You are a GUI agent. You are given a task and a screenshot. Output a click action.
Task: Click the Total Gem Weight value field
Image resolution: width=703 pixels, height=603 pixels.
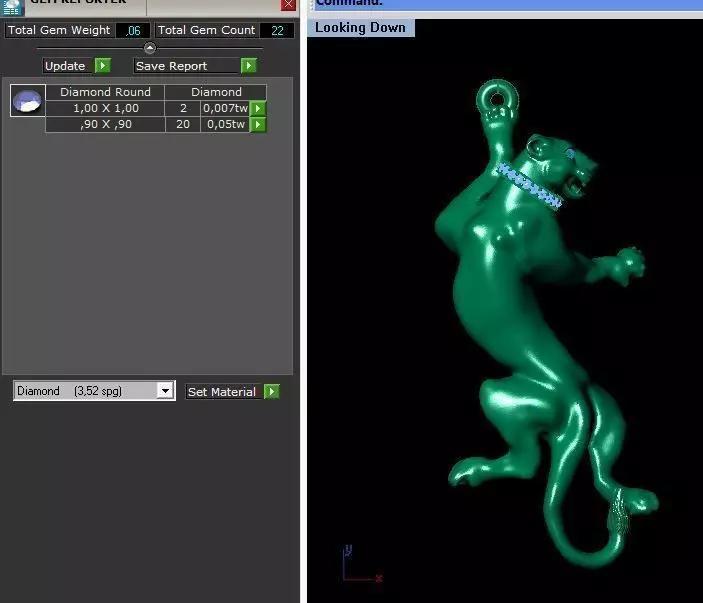coord(133,30)
